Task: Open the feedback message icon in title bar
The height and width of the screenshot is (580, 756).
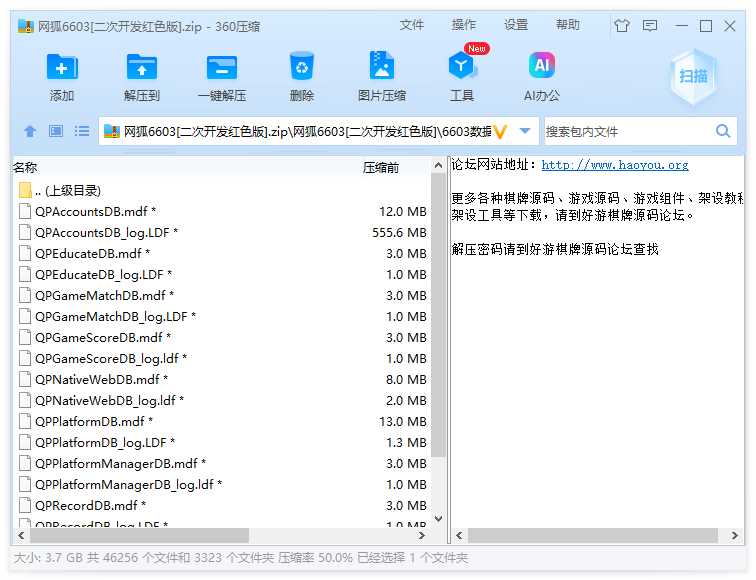Action: click(x=650, y=25)
